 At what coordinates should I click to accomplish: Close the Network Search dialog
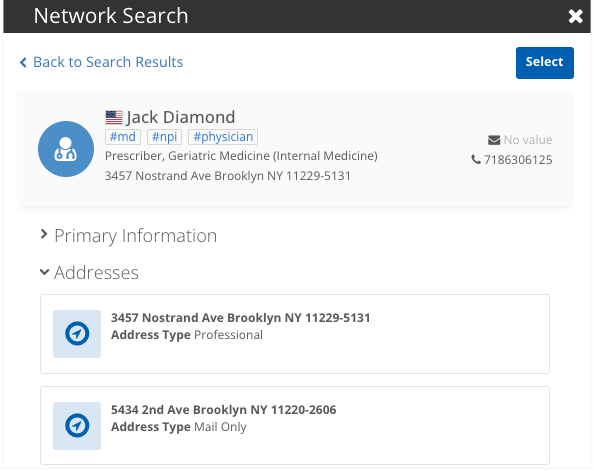[575, 16]
